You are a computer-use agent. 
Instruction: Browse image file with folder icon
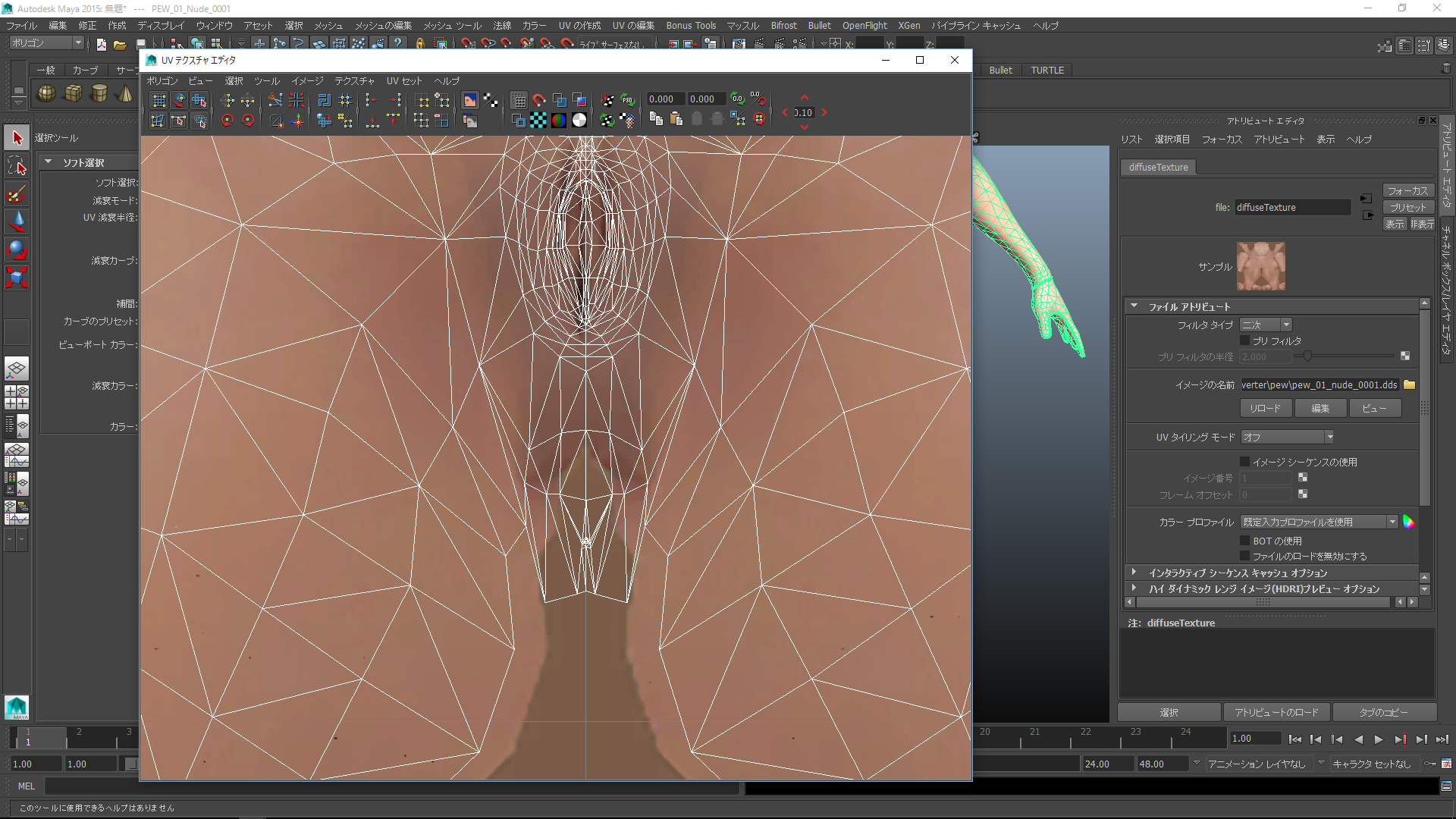(1409, 384)
